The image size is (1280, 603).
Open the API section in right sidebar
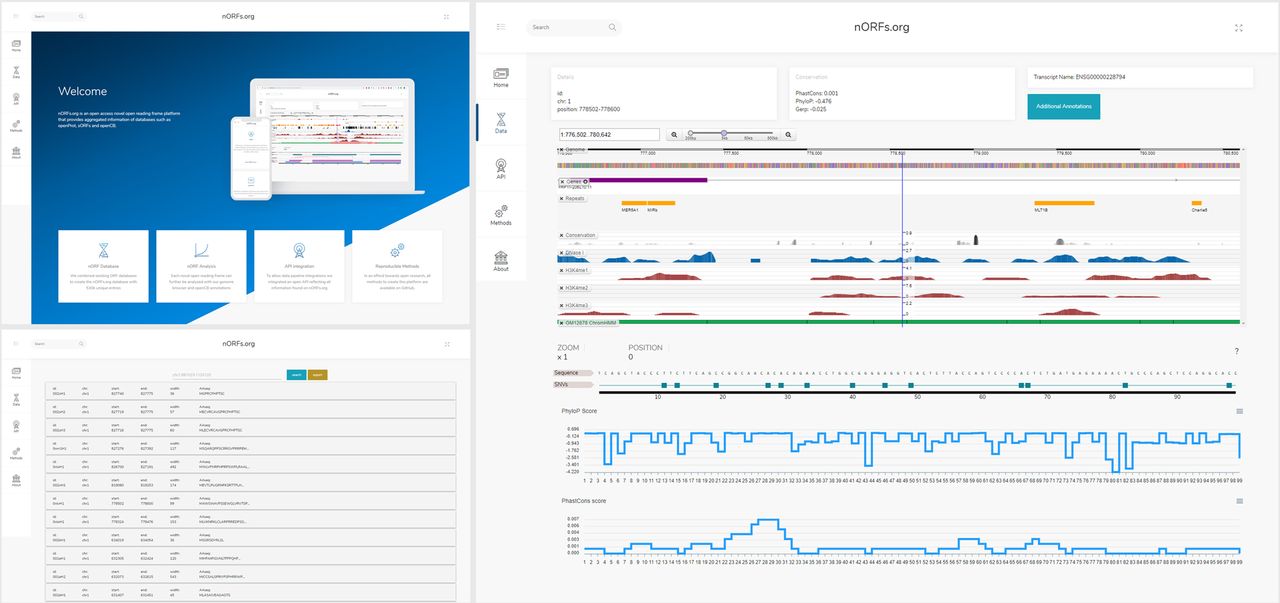click(x=501, y=168)
